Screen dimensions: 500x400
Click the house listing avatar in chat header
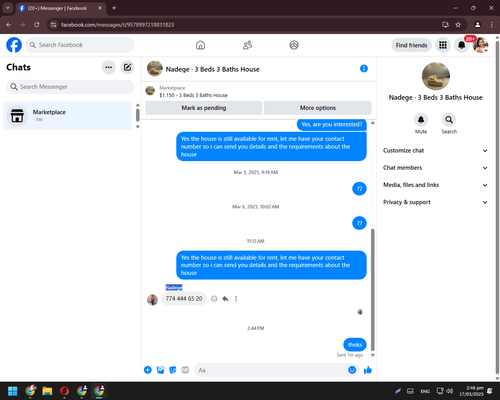tap(155, 69)
